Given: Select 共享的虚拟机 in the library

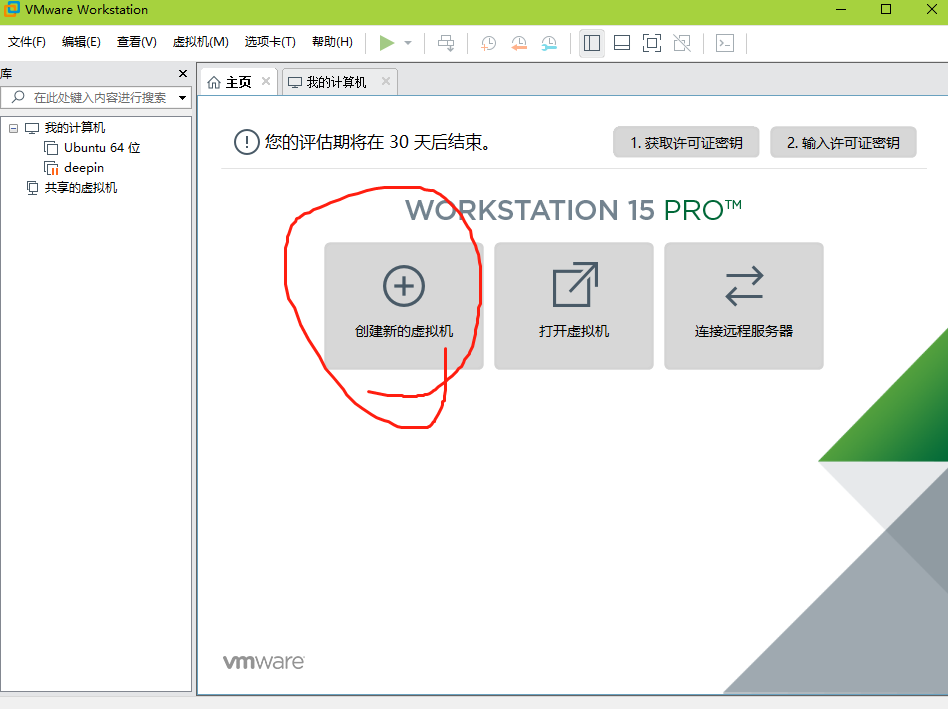Looking at the screenshot, I should pos(80,188).
